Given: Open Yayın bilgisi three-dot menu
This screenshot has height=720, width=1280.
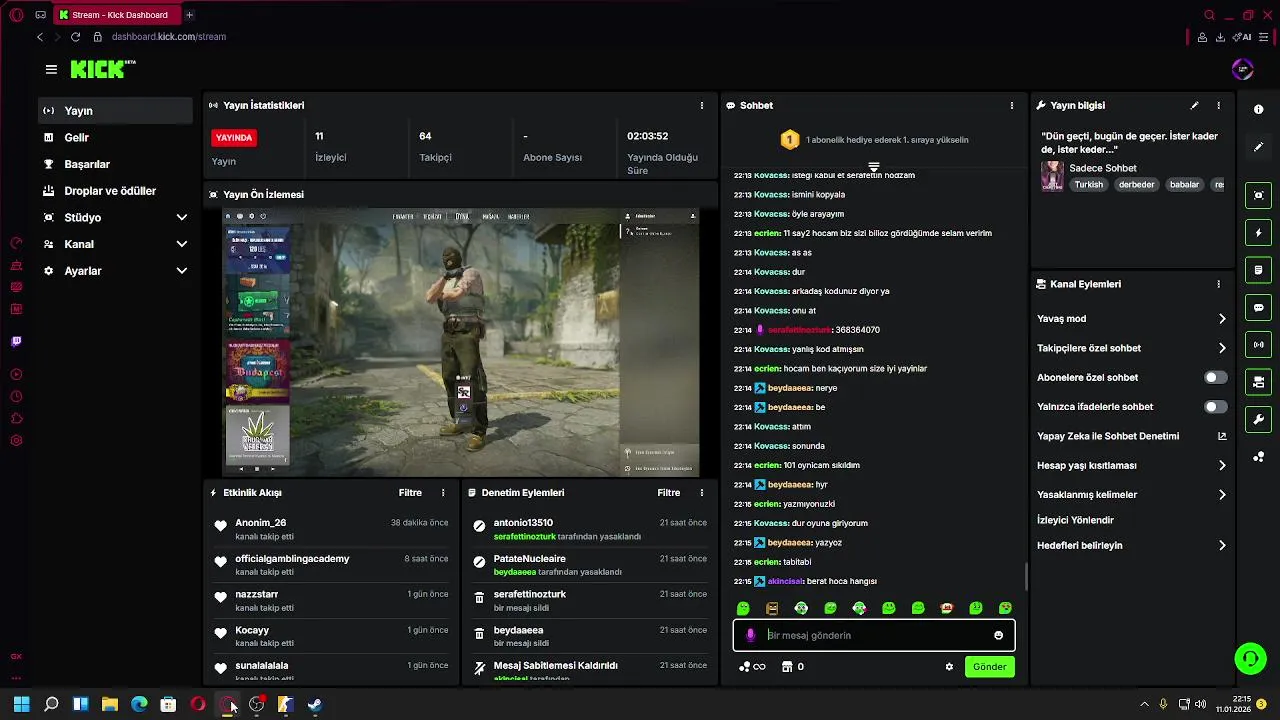Looking at the screenshot, I should [x=1218, y=105].
